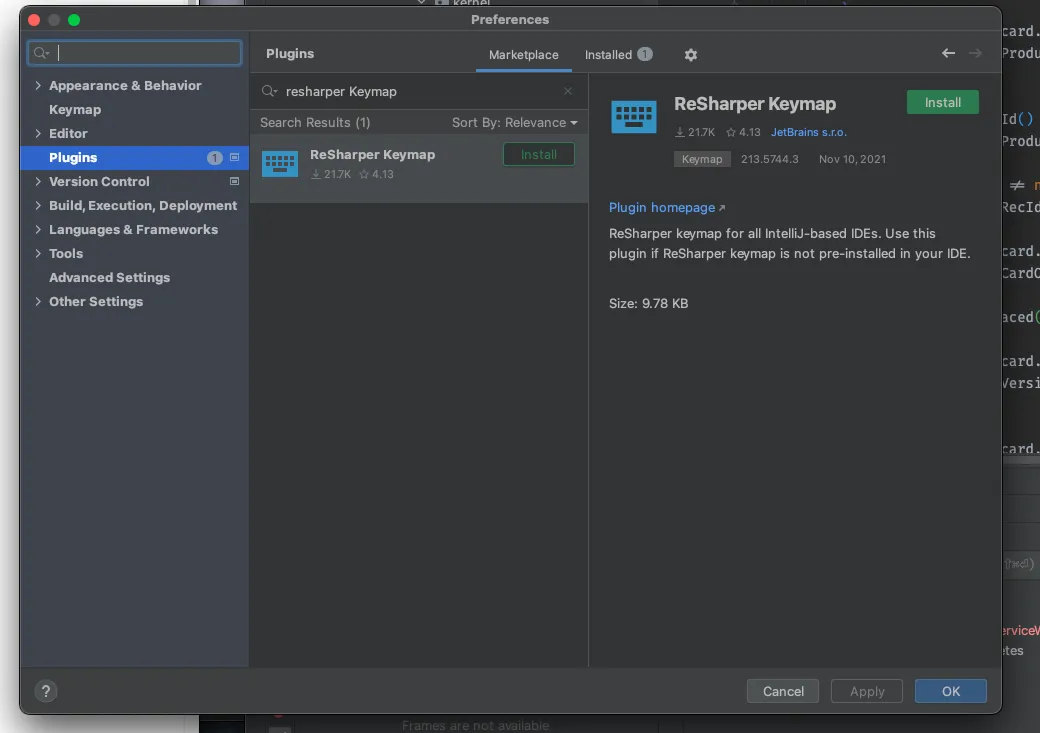
Task: Open Sort By: Relevance dropdown
Action: [x=515, y=123]
